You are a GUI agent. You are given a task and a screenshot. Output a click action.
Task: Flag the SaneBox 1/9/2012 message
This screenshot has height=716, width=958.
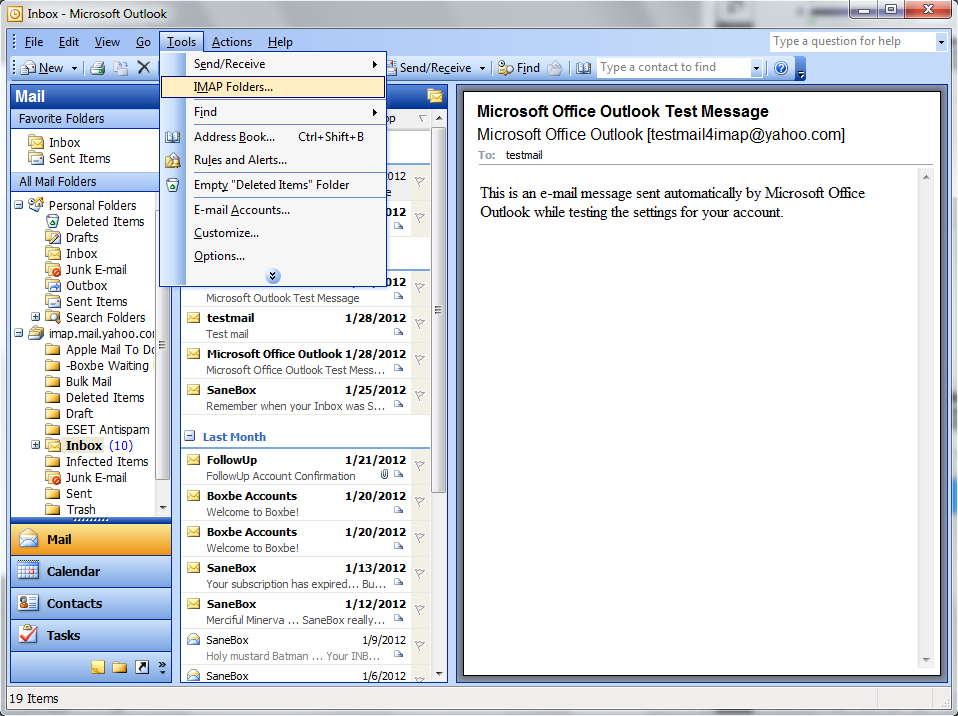[x=420, y=646]
